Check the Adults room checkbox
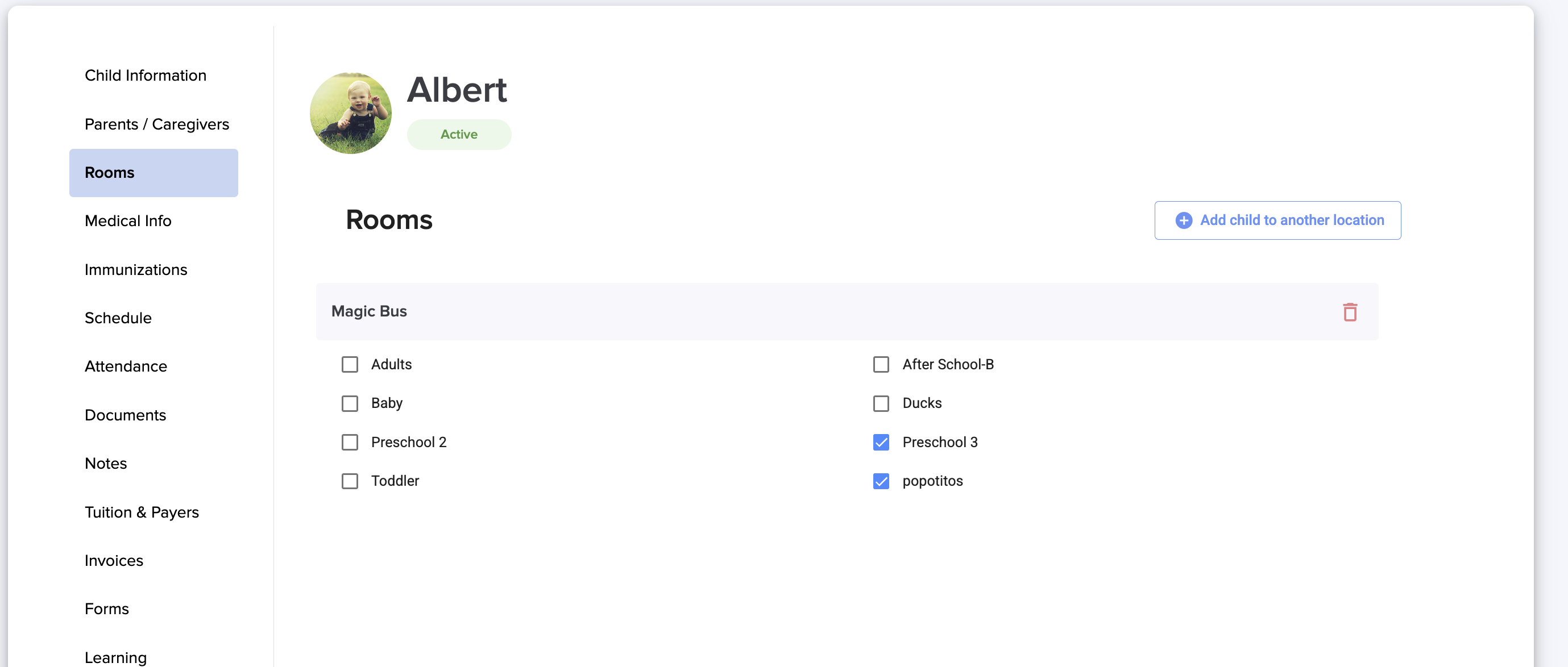1568x667 pixels. [350, 364]
